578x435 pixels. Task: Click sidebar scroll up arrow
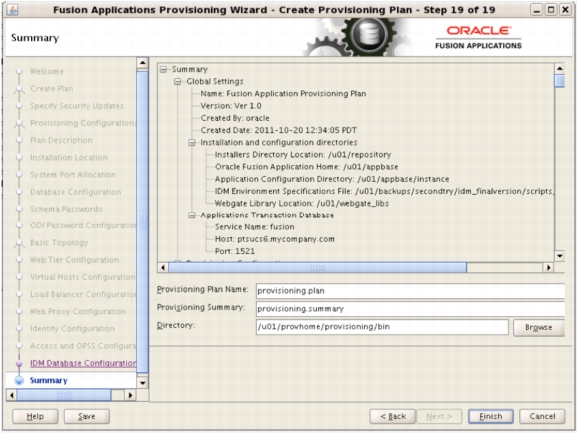pos(142,63)
